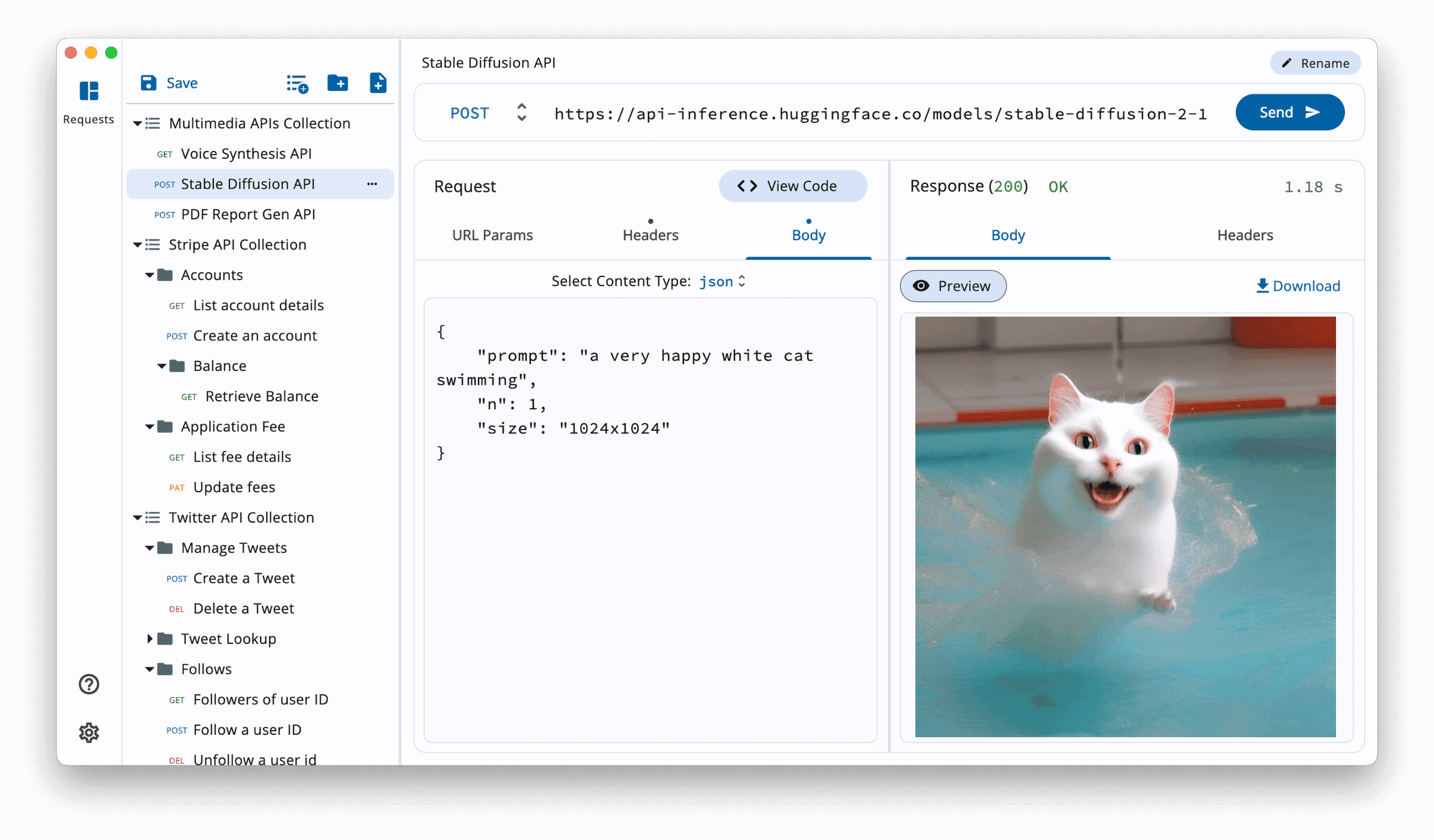Collapse the Balance folder
The width and height of the screenshot is (1434, 840).
(x=161, y=366)
